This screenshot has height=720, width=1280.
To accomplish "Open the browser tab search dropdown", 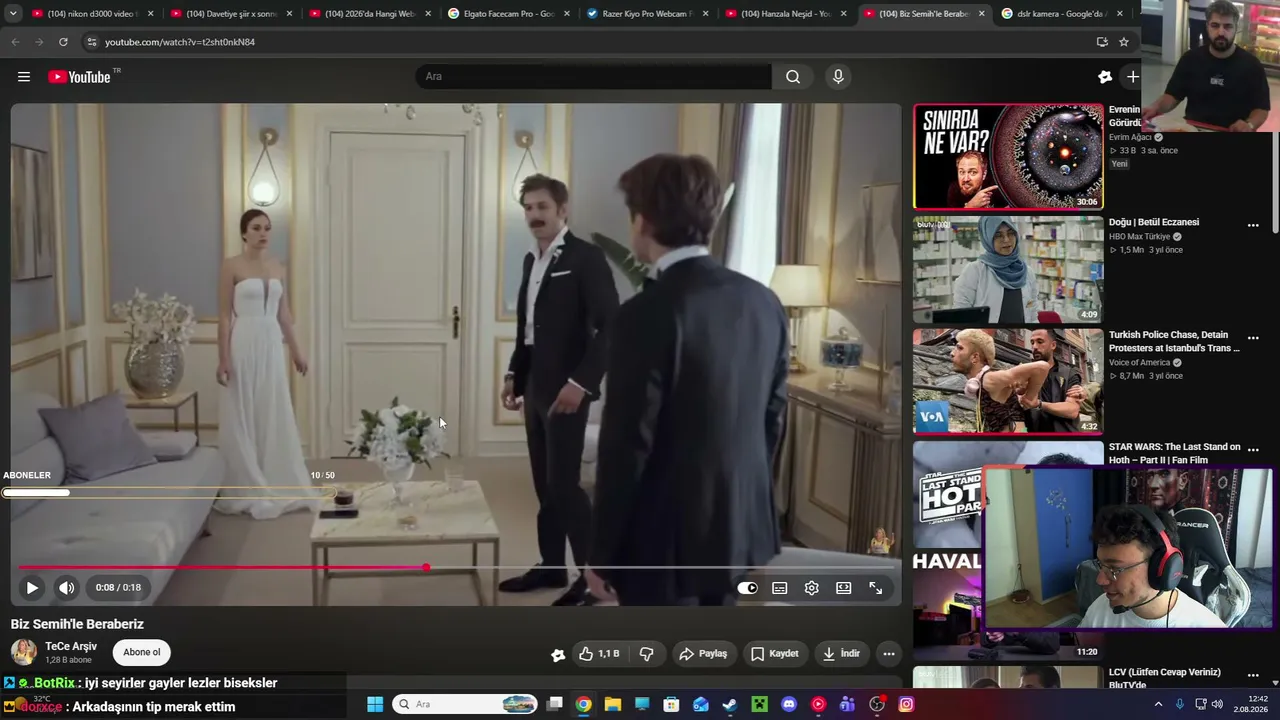I will [12, 14].
